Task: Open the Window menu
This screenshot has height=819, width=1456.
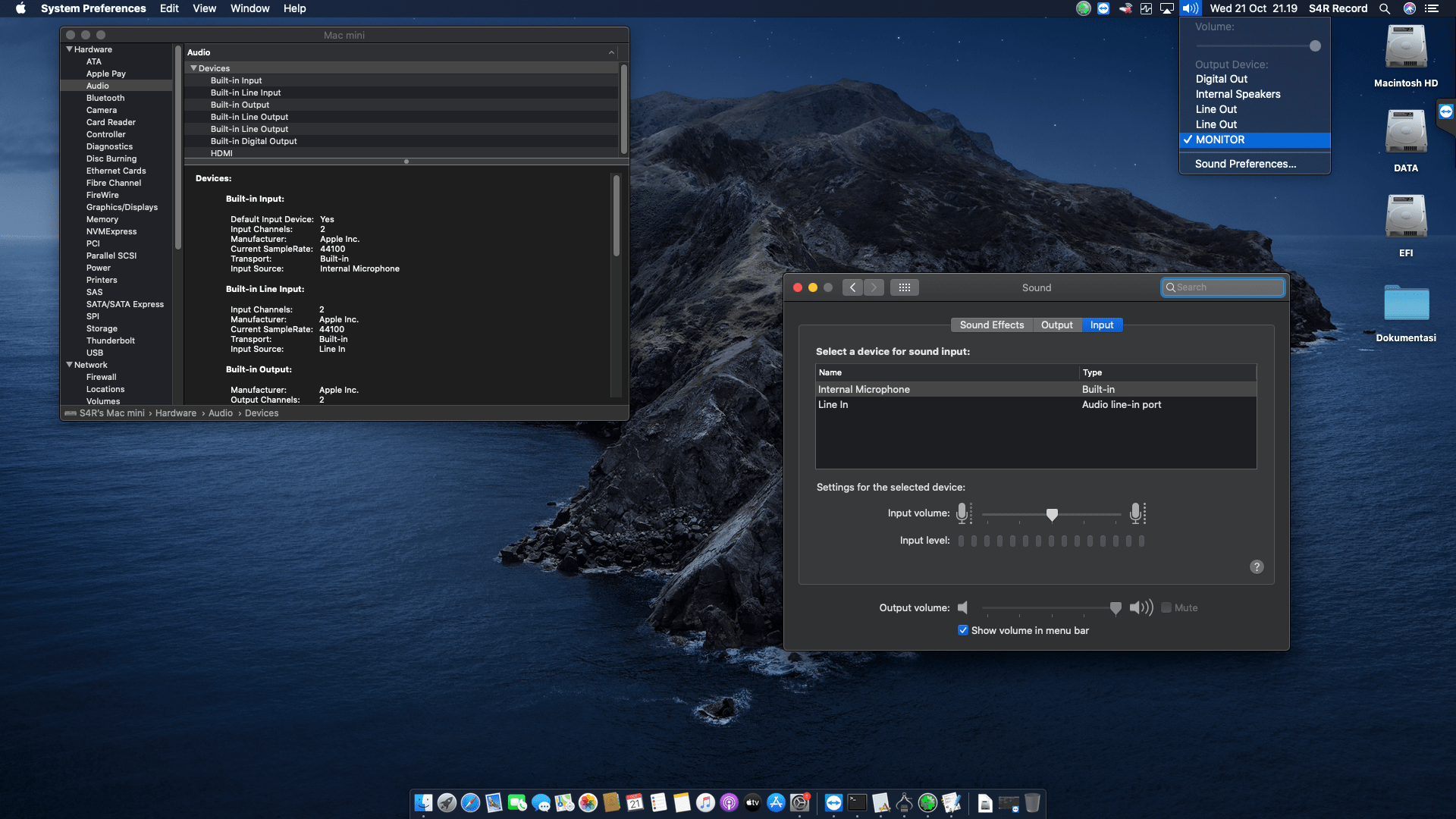Action: pyautogui.click(x=249, y=8)
